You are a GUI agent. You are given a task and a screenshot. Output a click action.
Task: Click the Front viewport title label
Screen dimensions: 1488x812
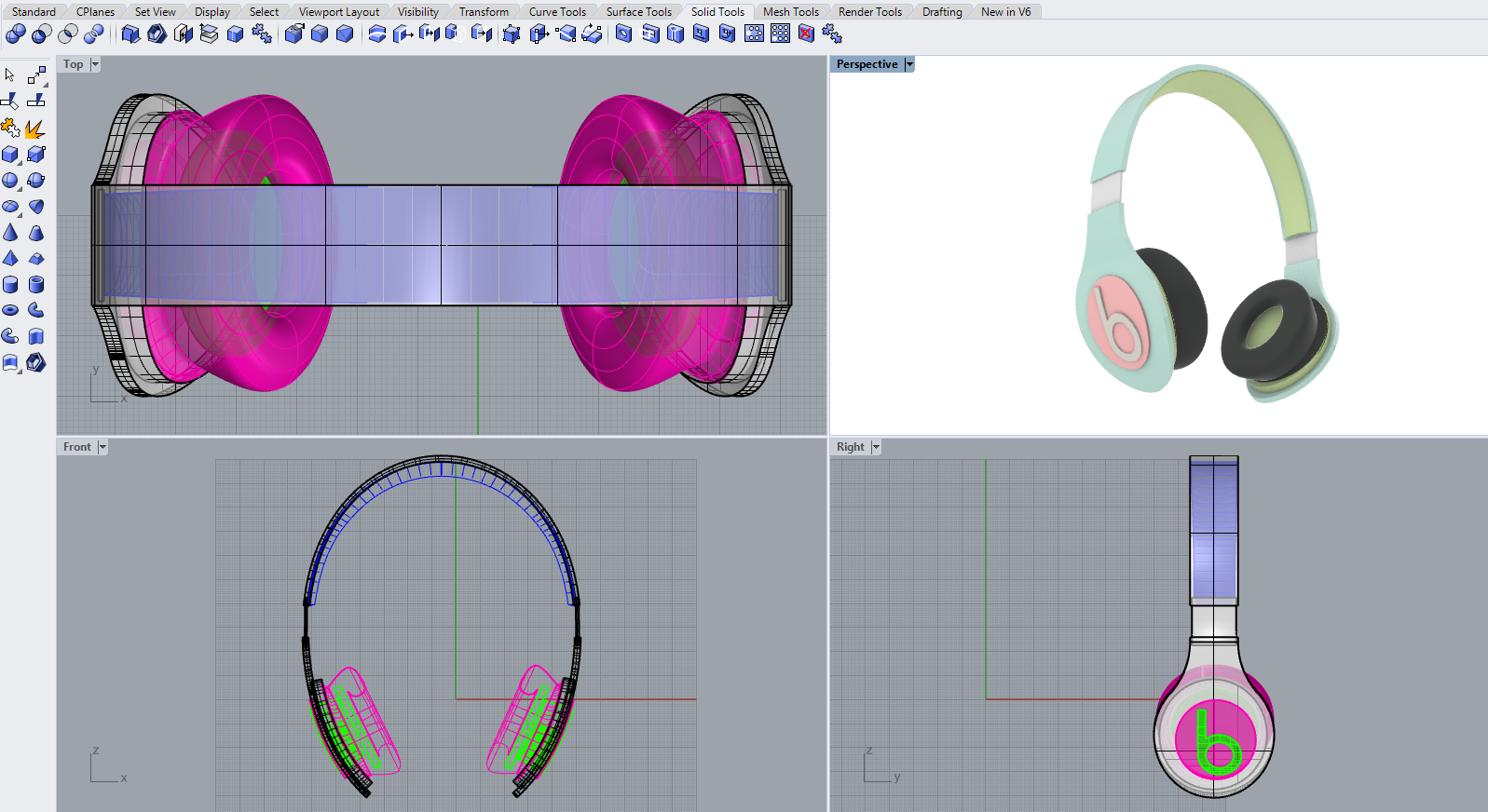pos(77,447)
